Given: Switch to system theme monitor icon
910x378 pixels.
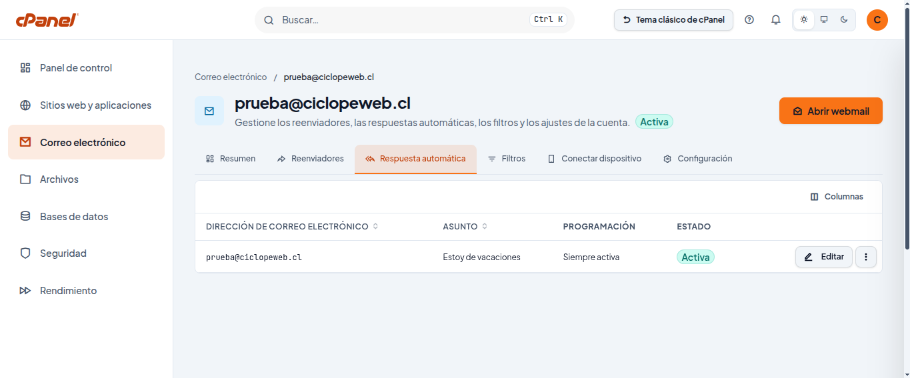Looking at the screenshot, I should [x=824, y=20].
